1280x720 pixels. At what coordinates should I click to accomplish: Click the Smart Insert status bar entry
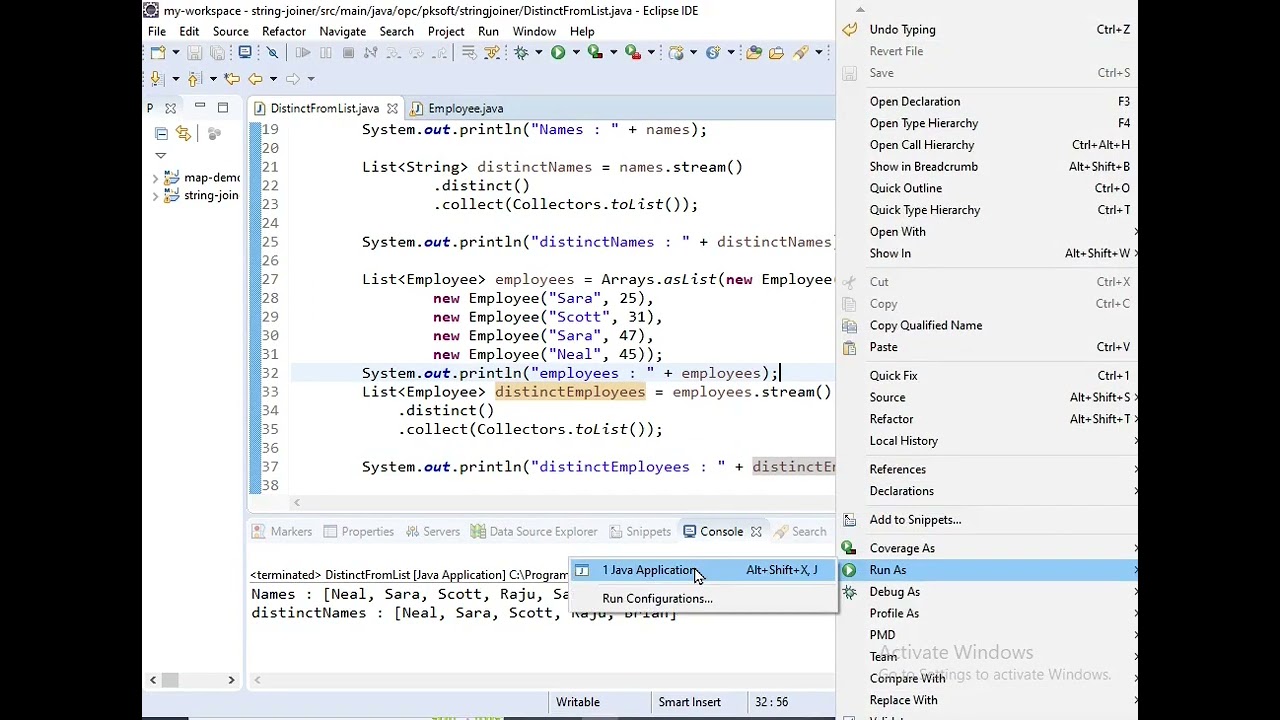[689, 702]
